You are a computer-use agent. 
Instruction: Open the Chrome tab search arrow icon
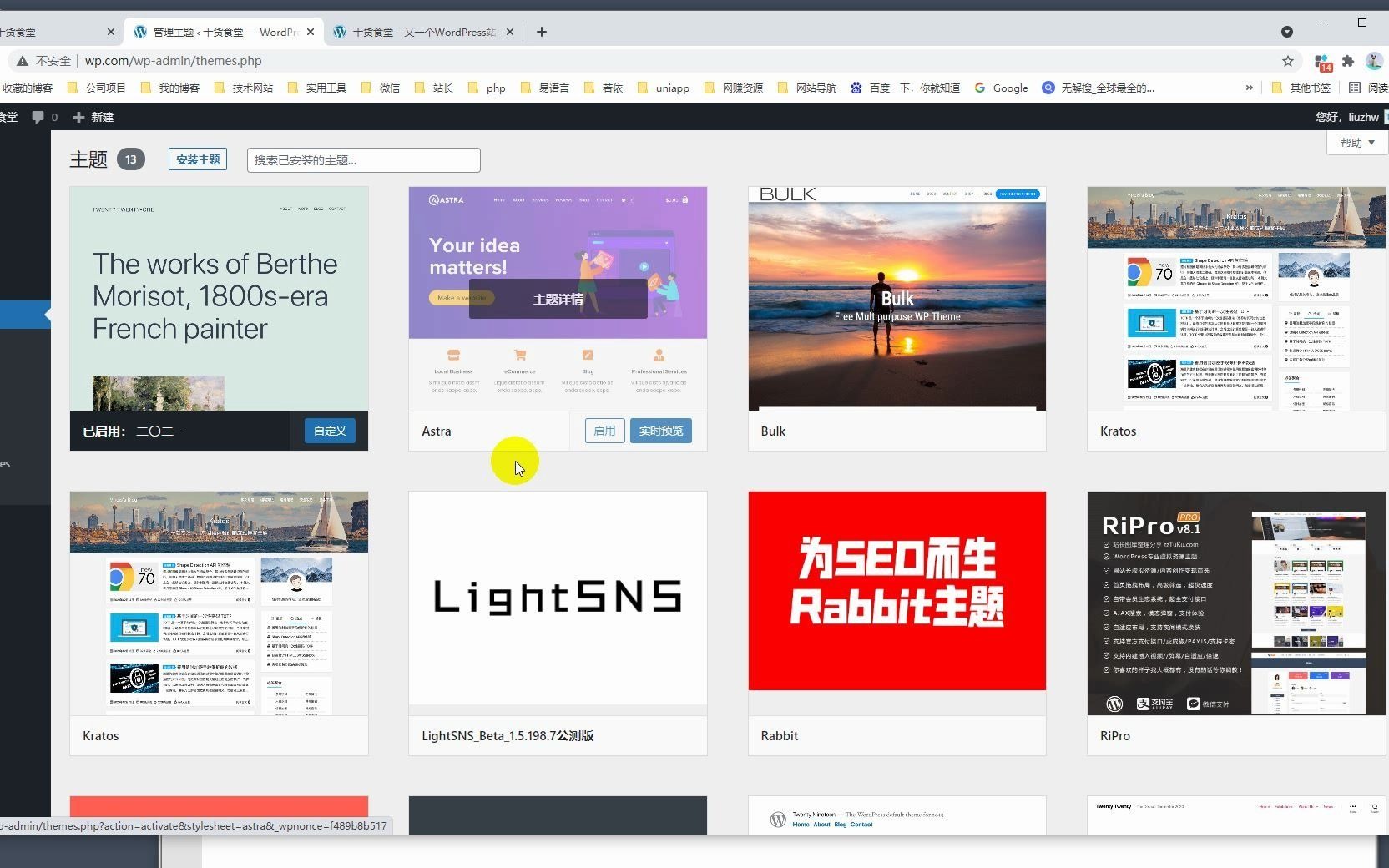pyautogui.click(x=1287, y=32)
